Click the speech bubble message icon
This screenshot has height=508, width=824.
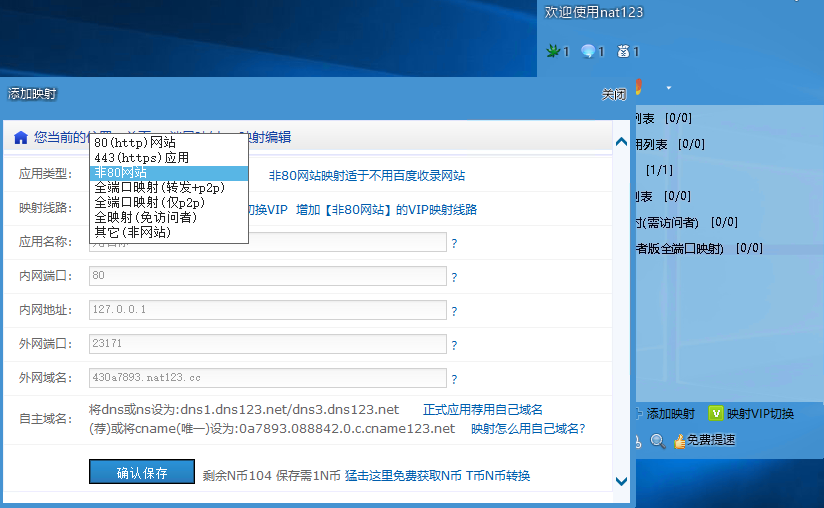pyautogui.click(x=588, y=51)
